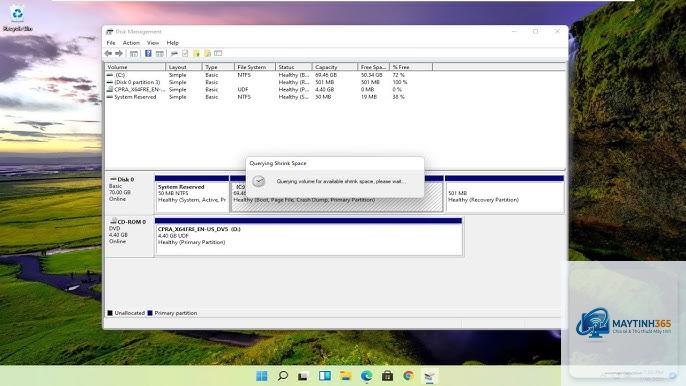Click the Back arrow in the toolbar

click(x=108, y=53)
